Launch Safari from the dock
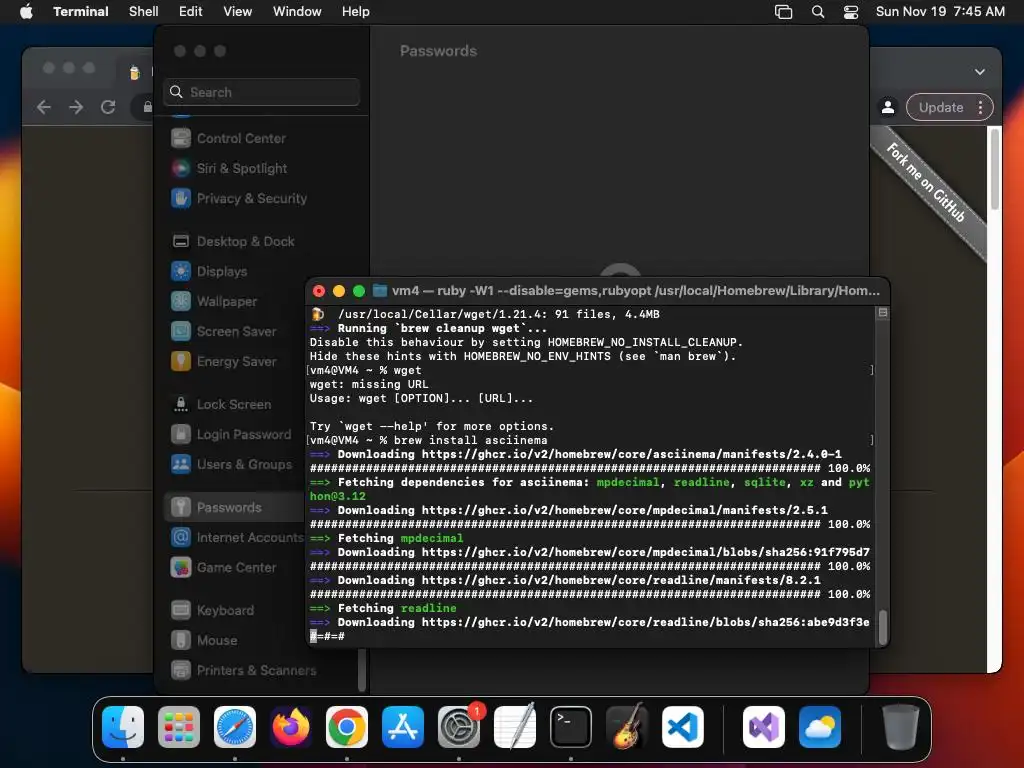 tap(235, 727)
